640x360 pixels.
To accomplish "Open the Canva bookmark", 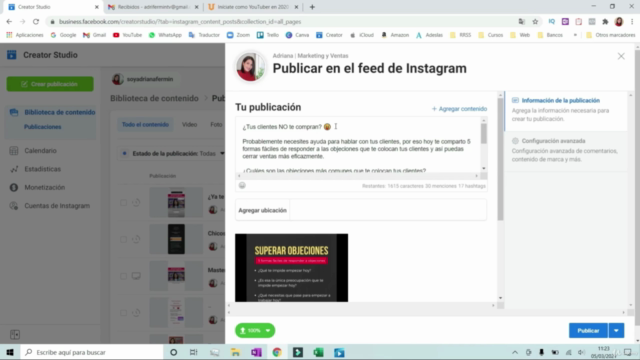I will click(297, 35).
